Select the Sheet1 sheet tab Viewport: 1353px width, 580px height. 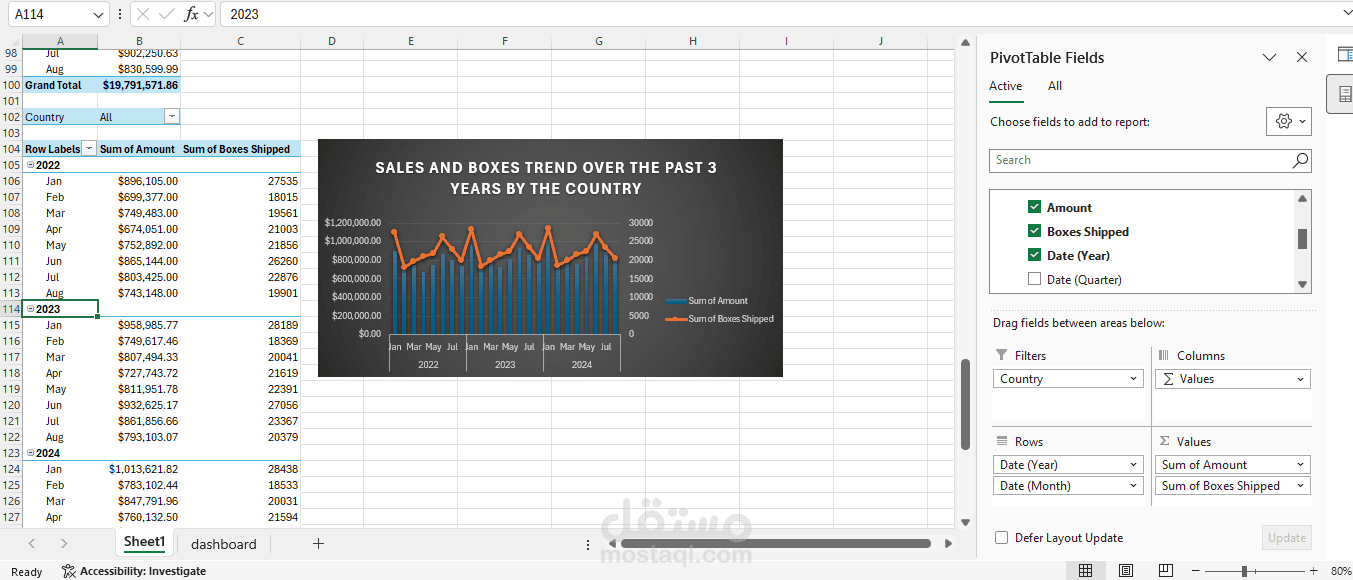click(x=144, y=542)
